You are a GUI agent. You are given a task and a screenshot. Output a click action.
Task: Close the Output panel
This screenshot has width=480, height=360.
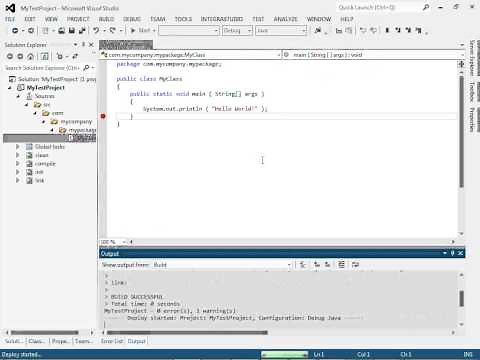(x=460, y=253)
